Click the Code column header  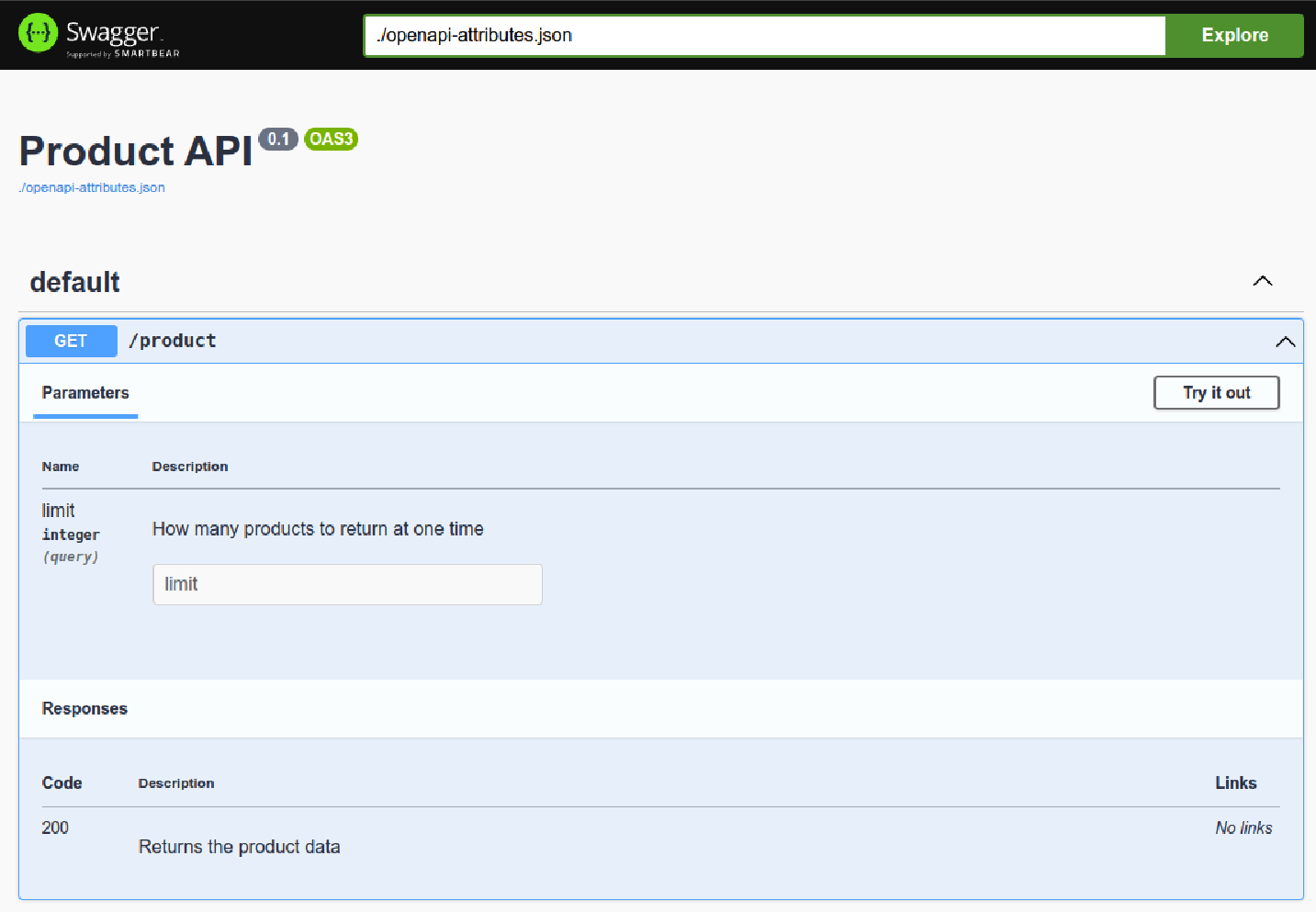(x=62, y=783)
